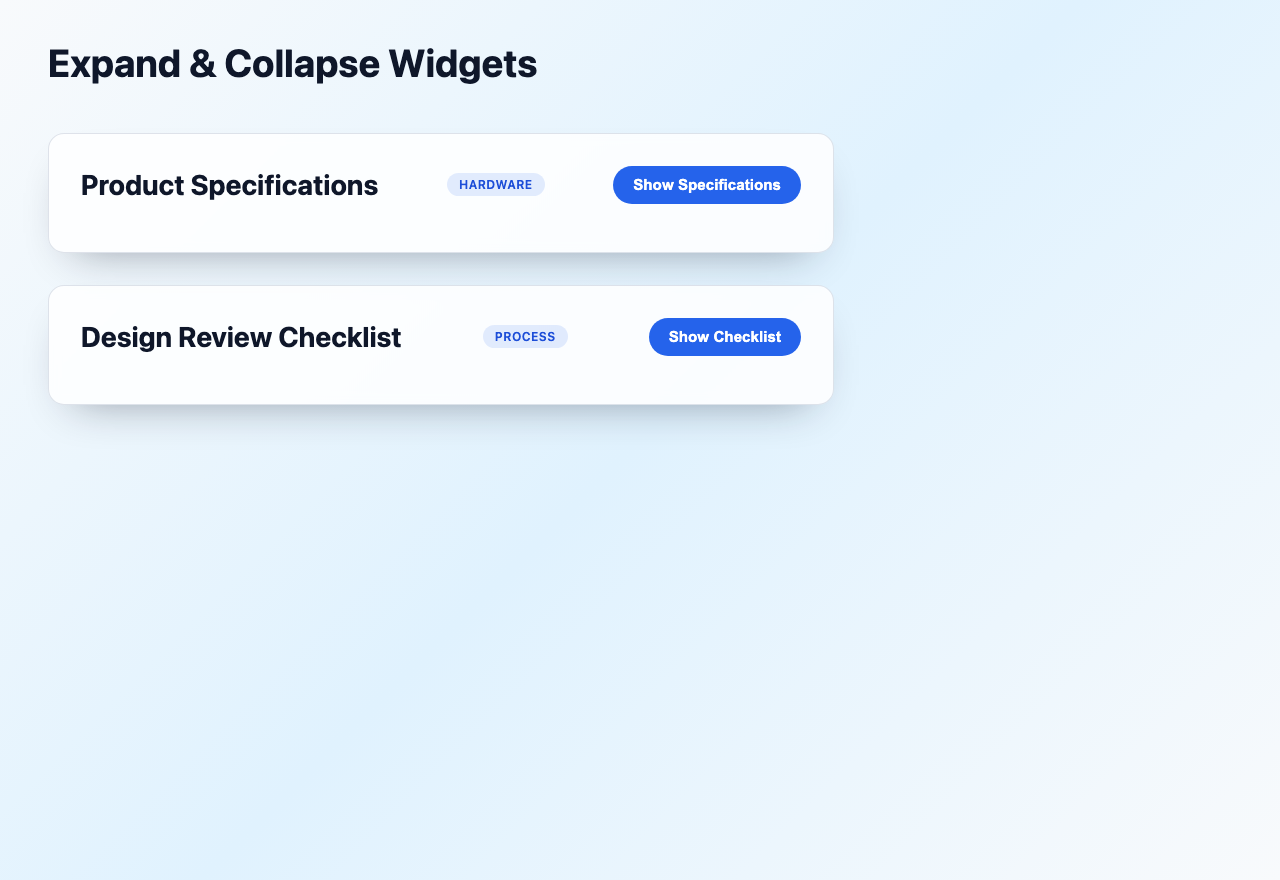
Task: Click the Product Specifications title
Action: (229, 185)
